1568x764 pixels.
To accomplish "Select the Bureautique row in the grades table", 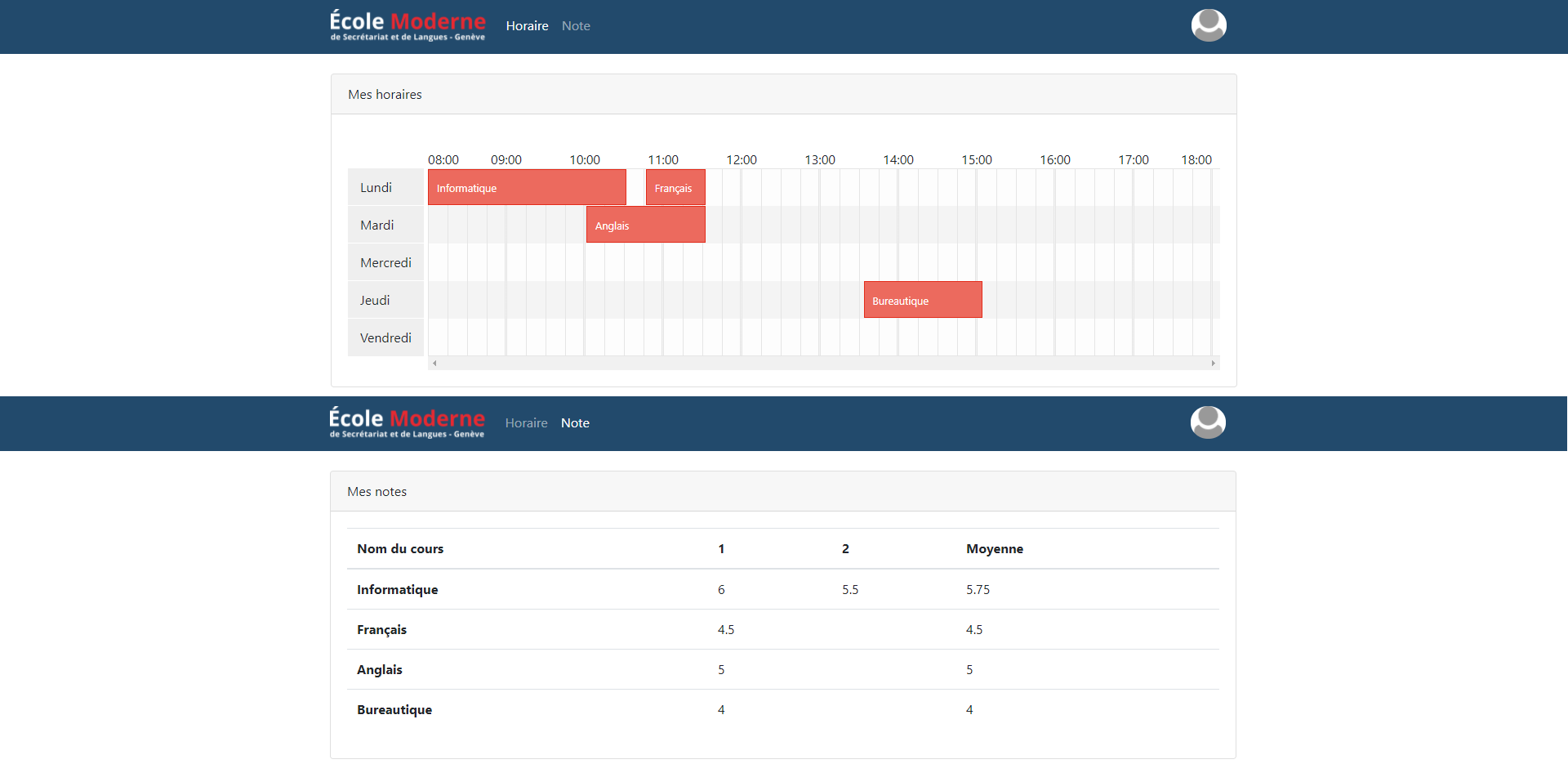I will tap(394, 710).
